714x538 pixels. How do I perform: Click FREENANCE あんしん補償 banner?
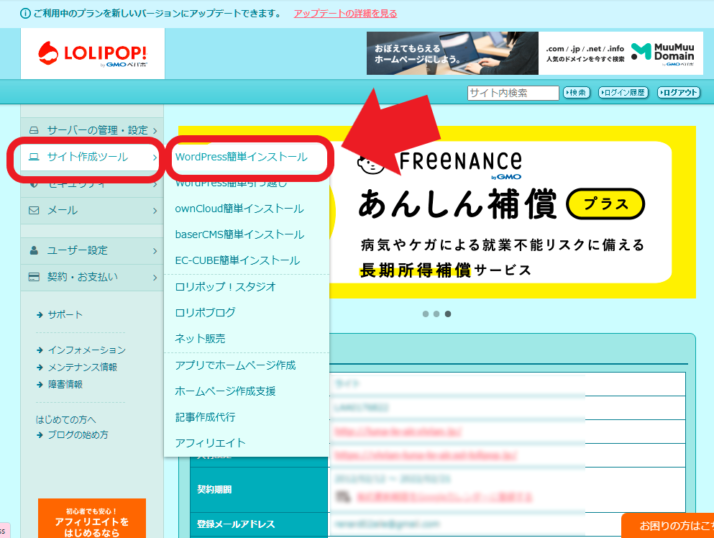pos(437,212)
